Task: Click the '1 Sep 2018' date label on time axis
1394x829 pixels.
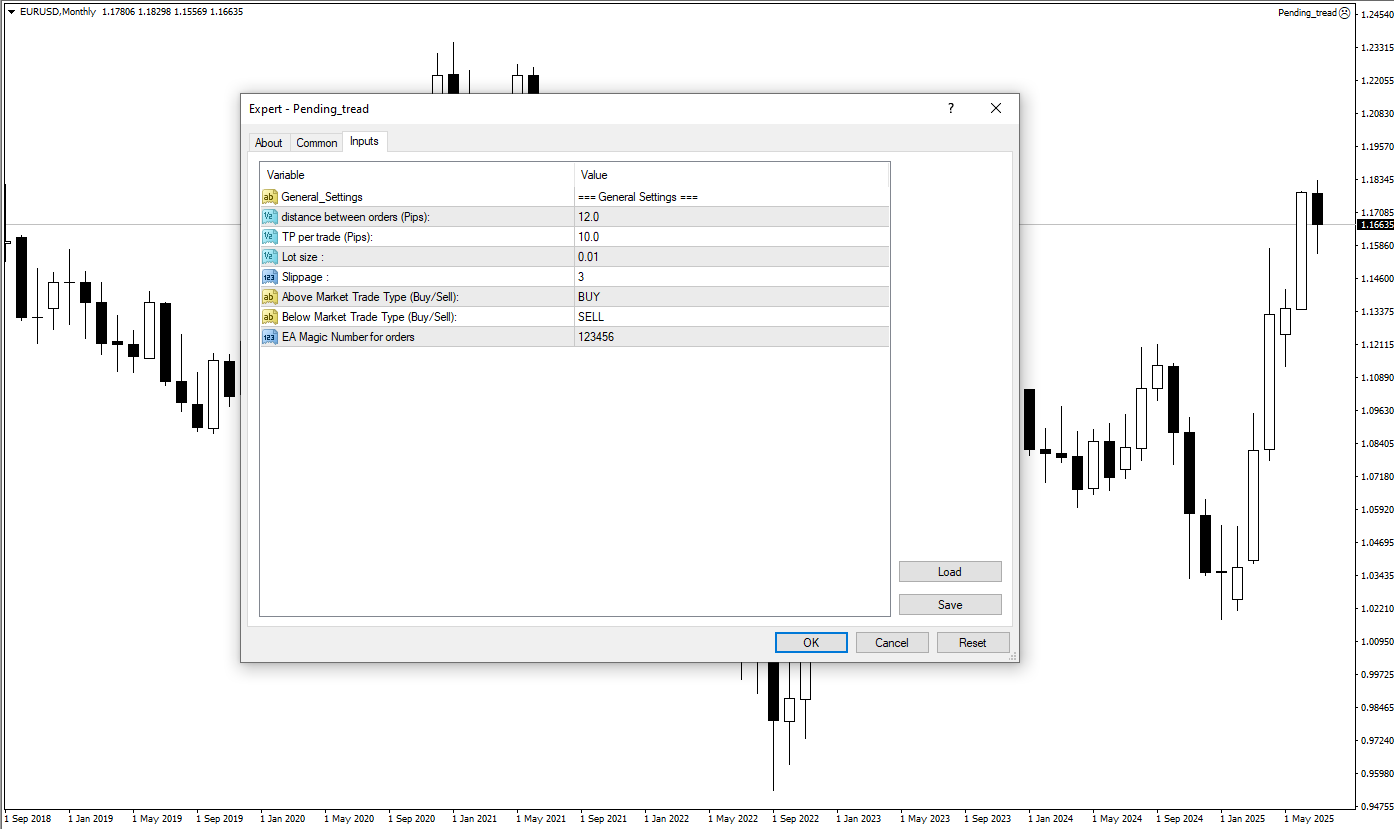Action: pos(29,819)
